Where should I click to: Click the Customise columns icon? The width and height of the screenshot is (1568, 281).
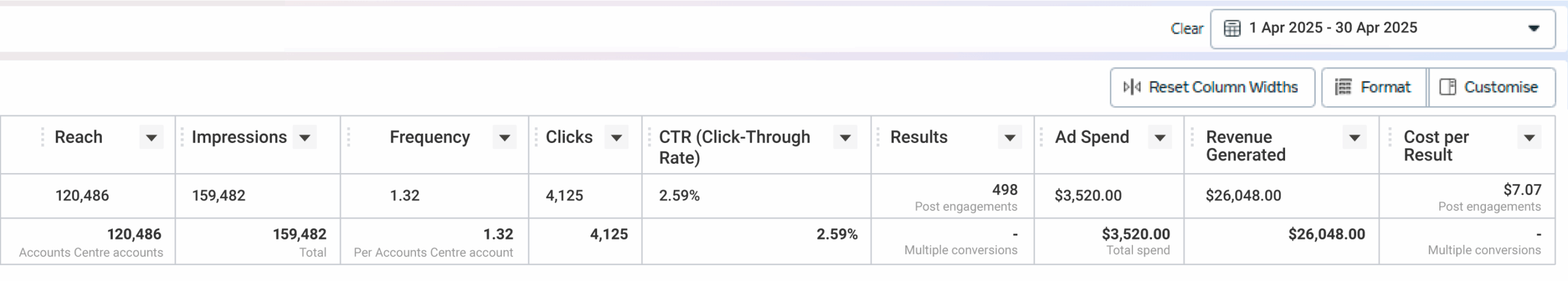click(x=1448, y=87)
